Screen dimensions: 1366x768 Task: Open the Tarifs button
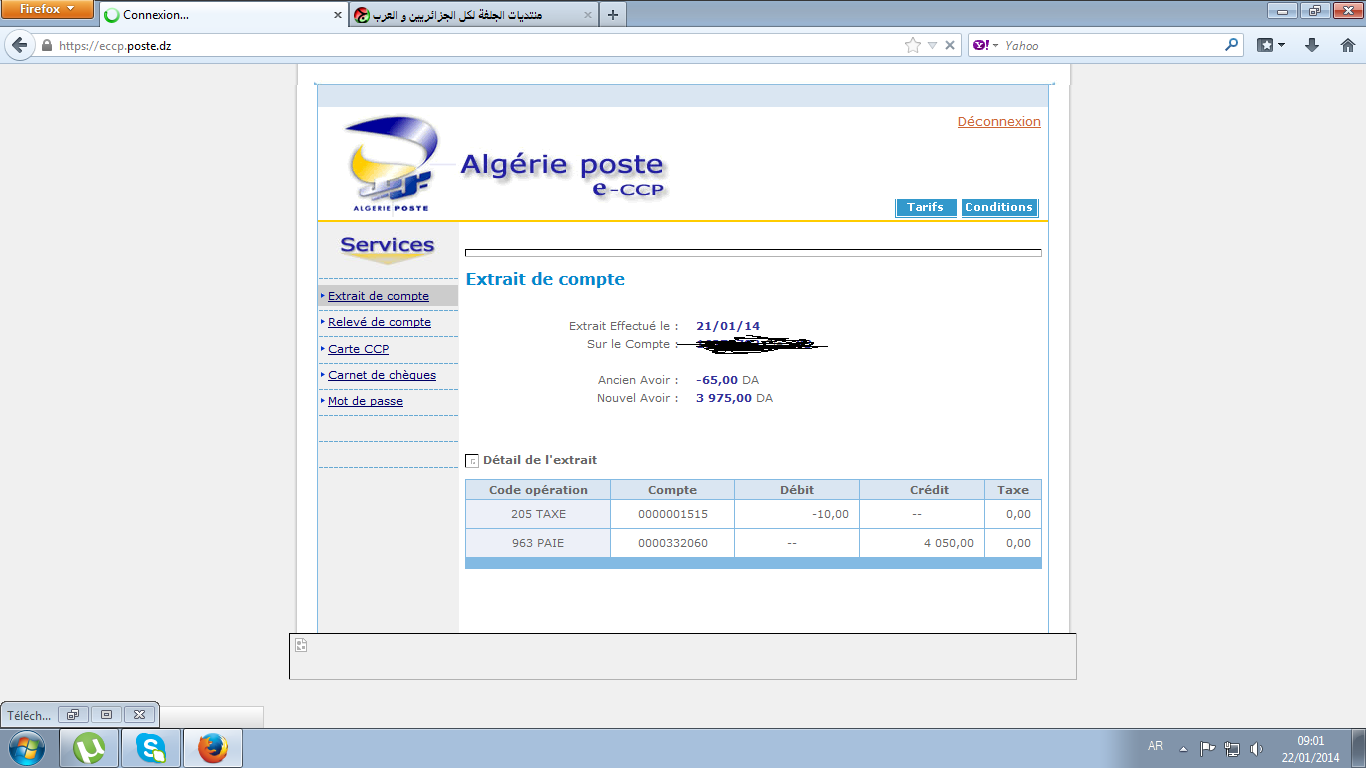point(925,207)
